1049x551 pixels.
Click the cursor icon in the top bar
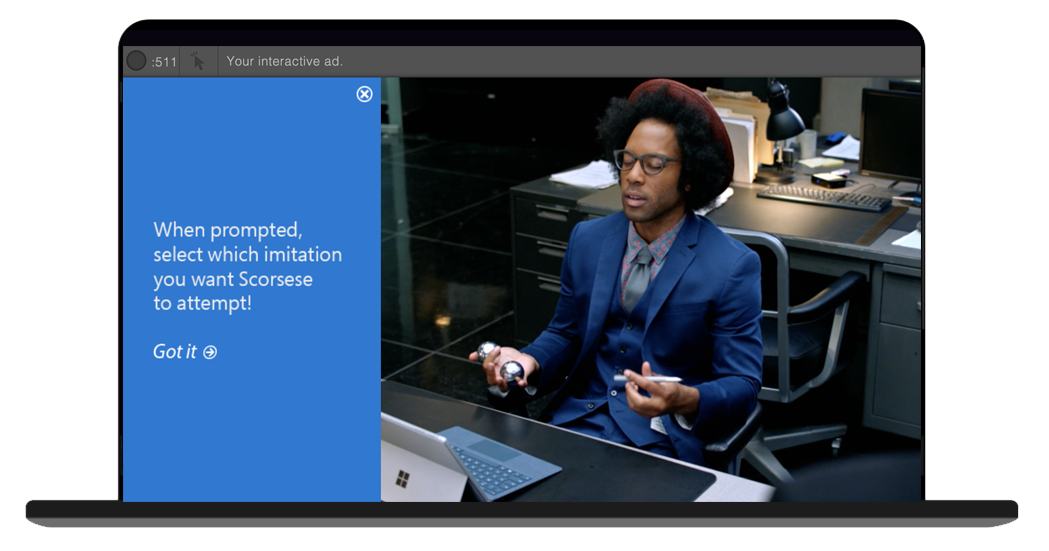(198, 62)
